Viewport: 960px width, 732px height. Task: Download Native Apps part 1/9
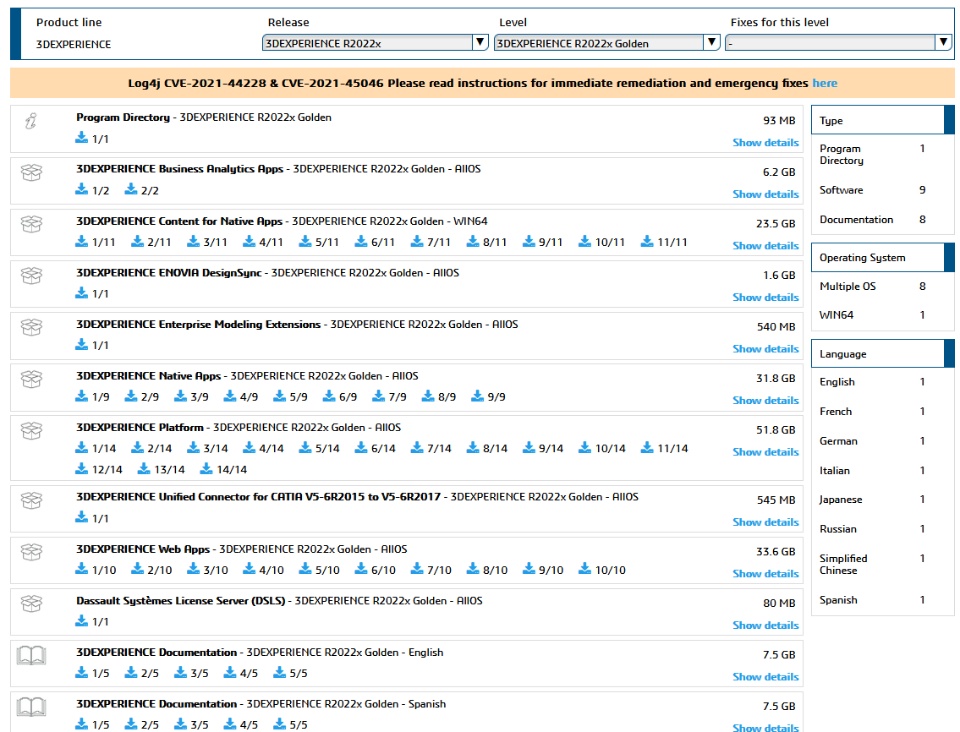(x=92, y=397)
